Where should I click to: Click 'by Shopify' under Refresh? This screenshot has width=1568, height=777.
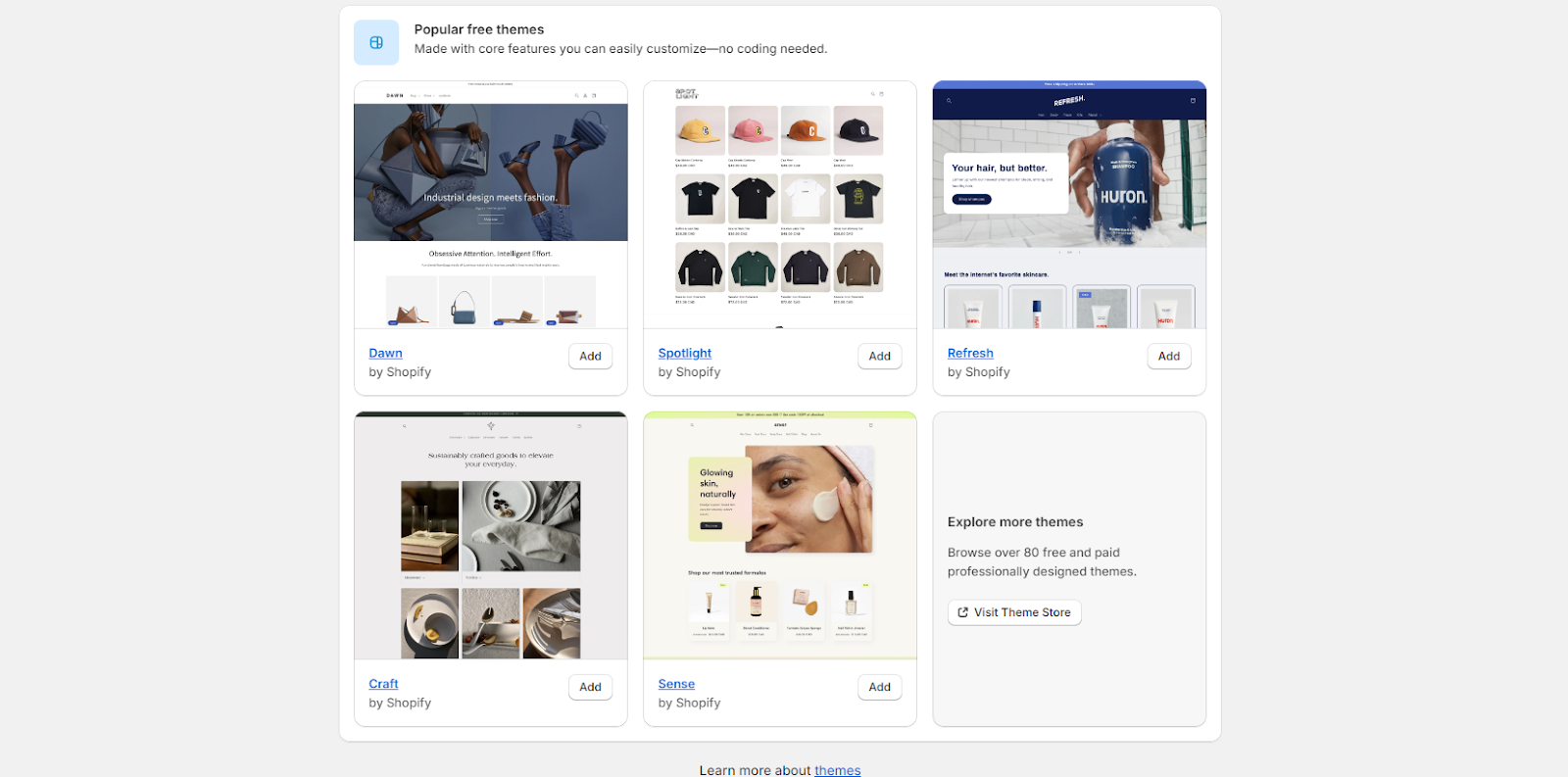pos(978,372)
